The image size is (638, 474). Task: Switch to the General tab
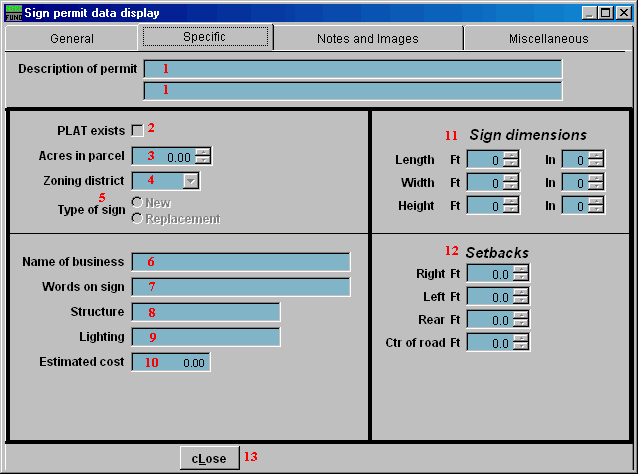point(72,39)
